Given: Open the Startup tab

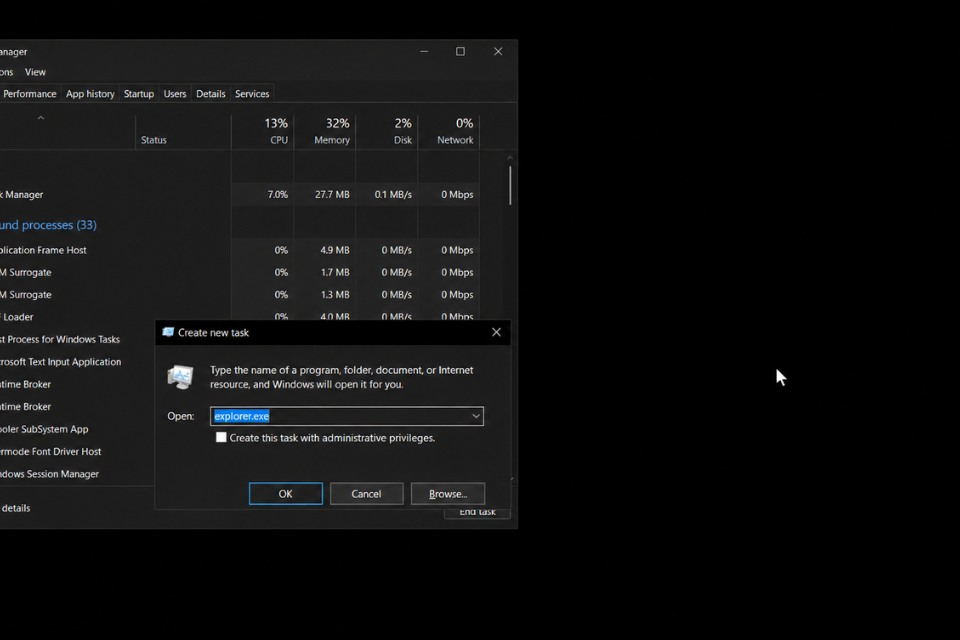Looking at the screenshot, I should tap(138, 93).
